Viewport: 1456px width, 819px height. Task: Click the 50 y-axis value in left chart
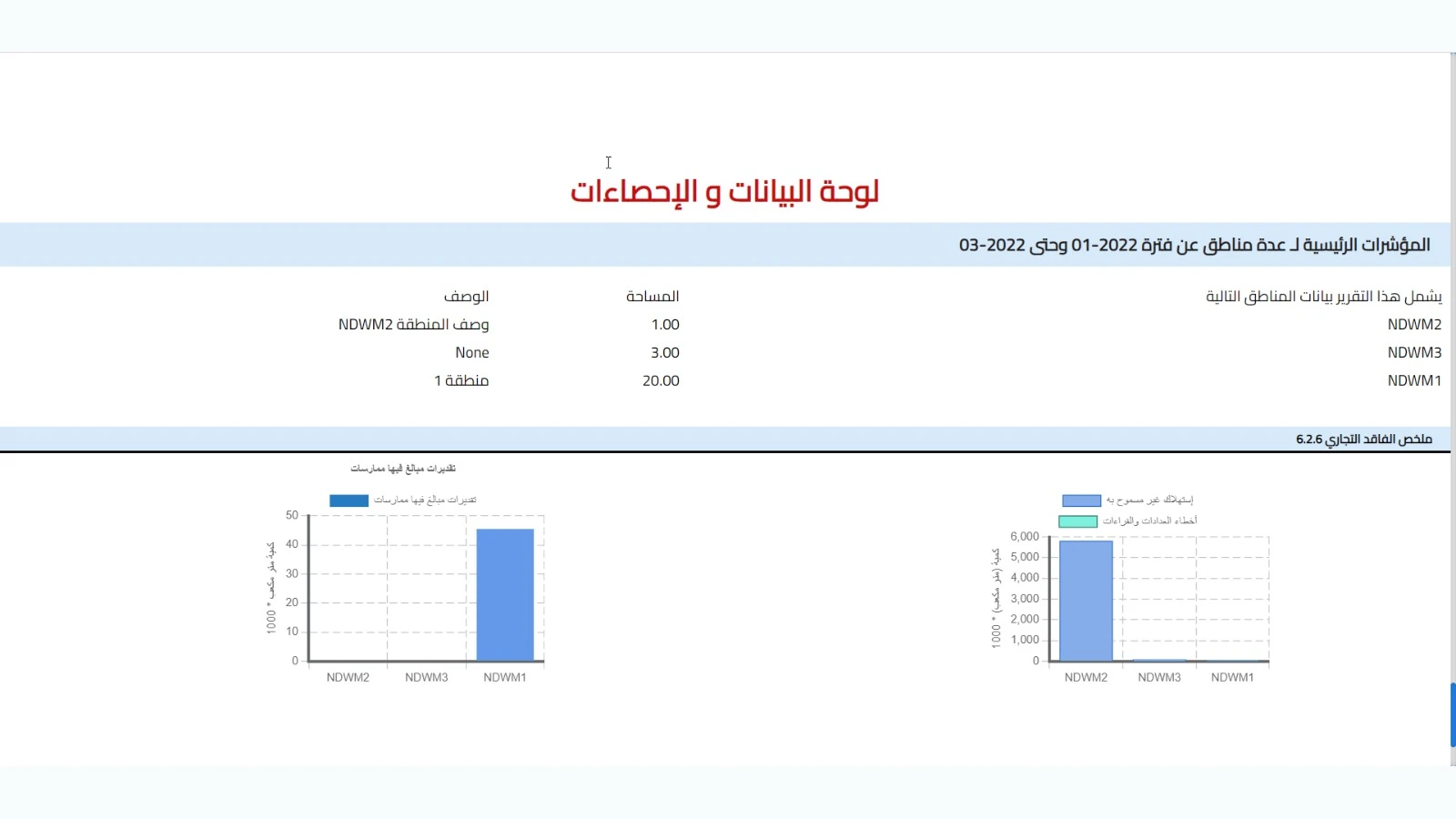(292, 515)
